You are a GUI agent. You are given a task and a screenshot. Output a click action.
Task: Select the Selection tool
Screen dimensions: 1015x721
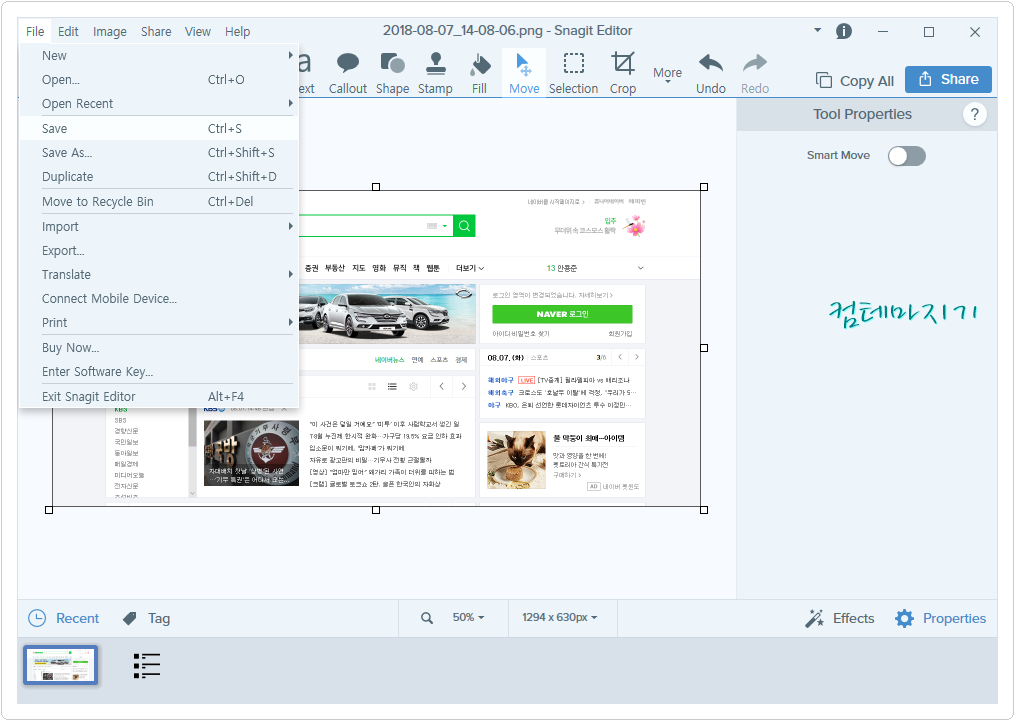574,73
